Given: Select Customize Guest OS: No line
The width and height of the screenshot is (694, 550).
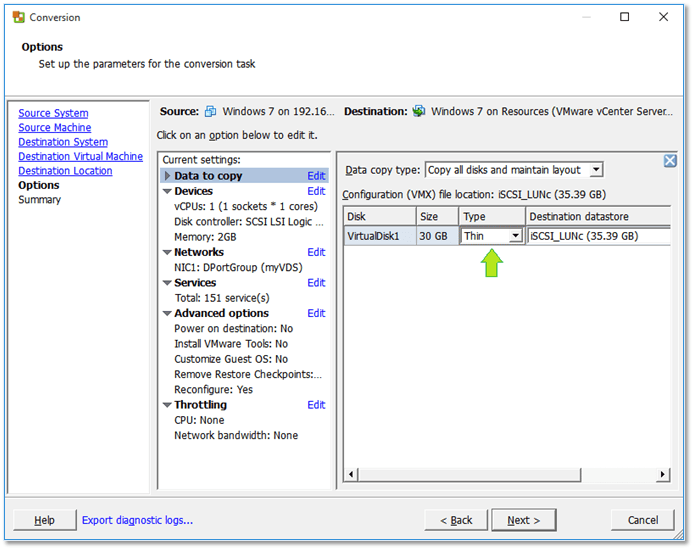Looking at the screenshot, I should pos(231,359).
